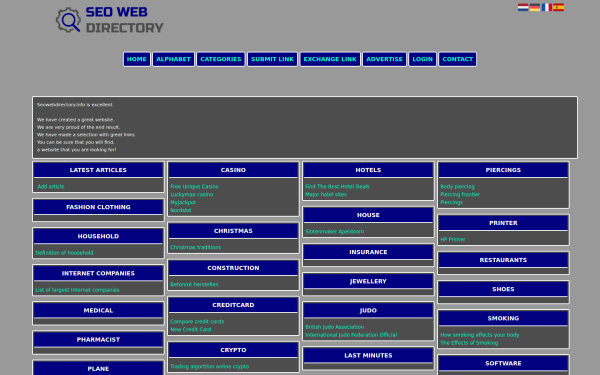Image resolution: width=600 pixels, height=375 pixels.
Task: Select the JEWELLERY category
Action: [368, 282]
